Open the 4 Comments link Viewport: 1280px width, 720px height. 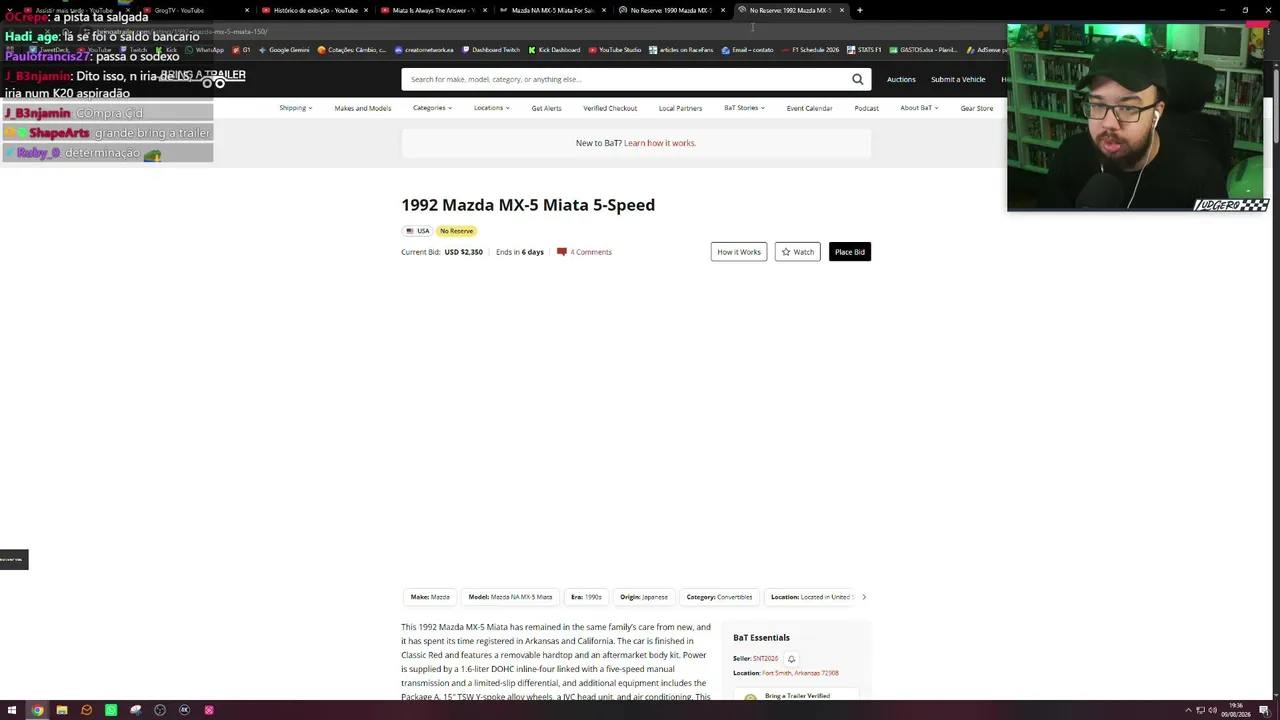591,252
